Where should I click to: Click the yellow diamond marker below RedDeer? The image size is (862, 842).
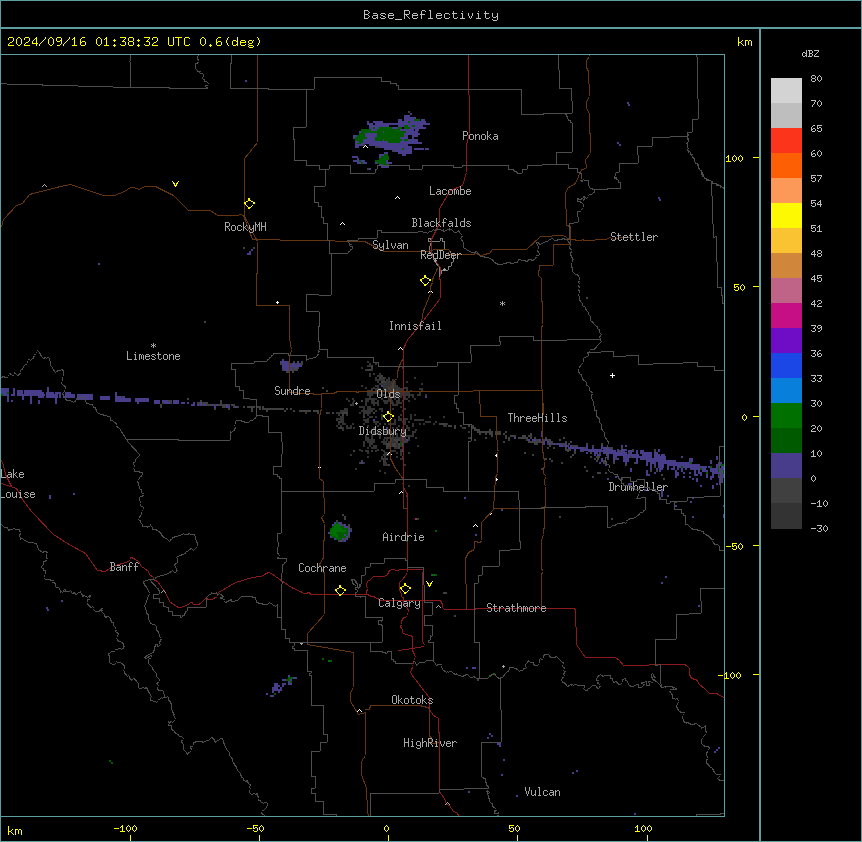click(x=426, y=281)
